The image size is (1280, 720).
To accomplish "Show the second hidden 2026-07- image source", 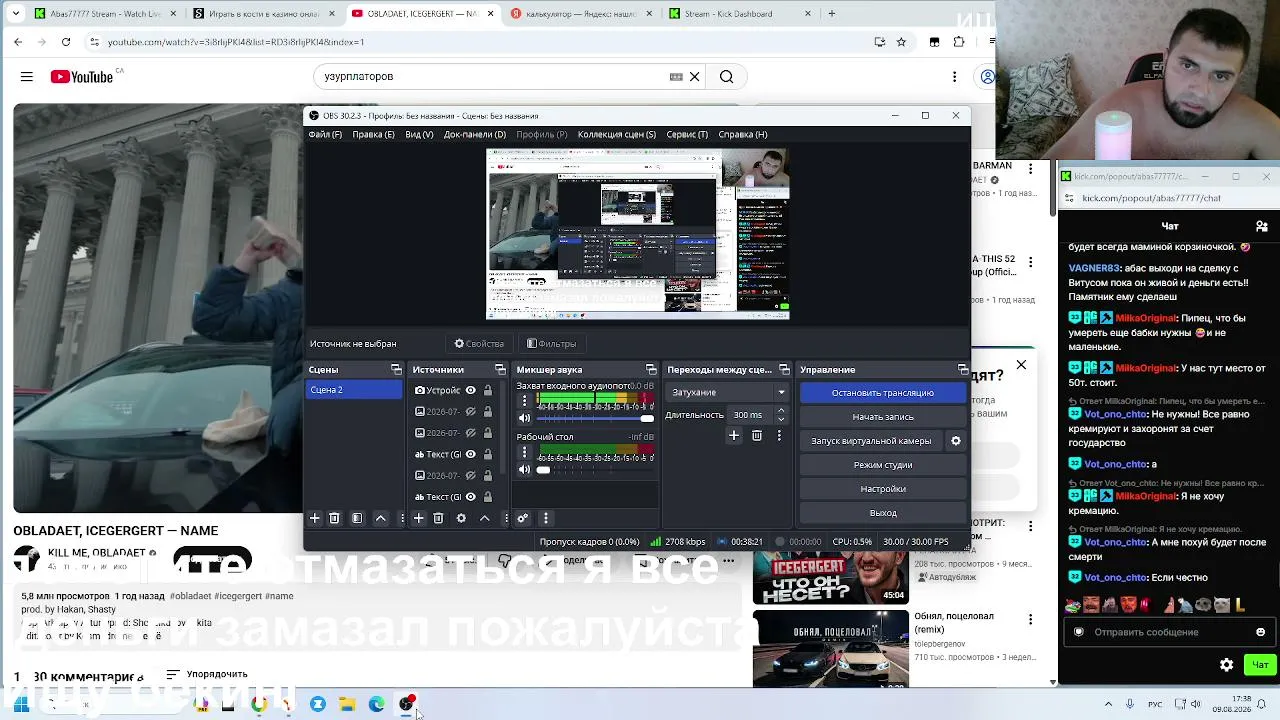I will (x=471, y=433).
